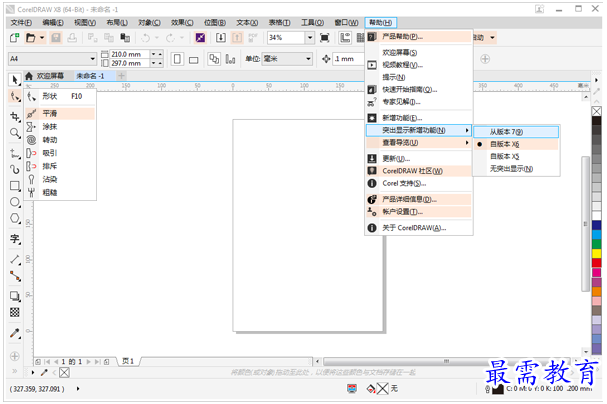
Task: Click the Save icon in toolbar
Action: (x=56, y=38)
